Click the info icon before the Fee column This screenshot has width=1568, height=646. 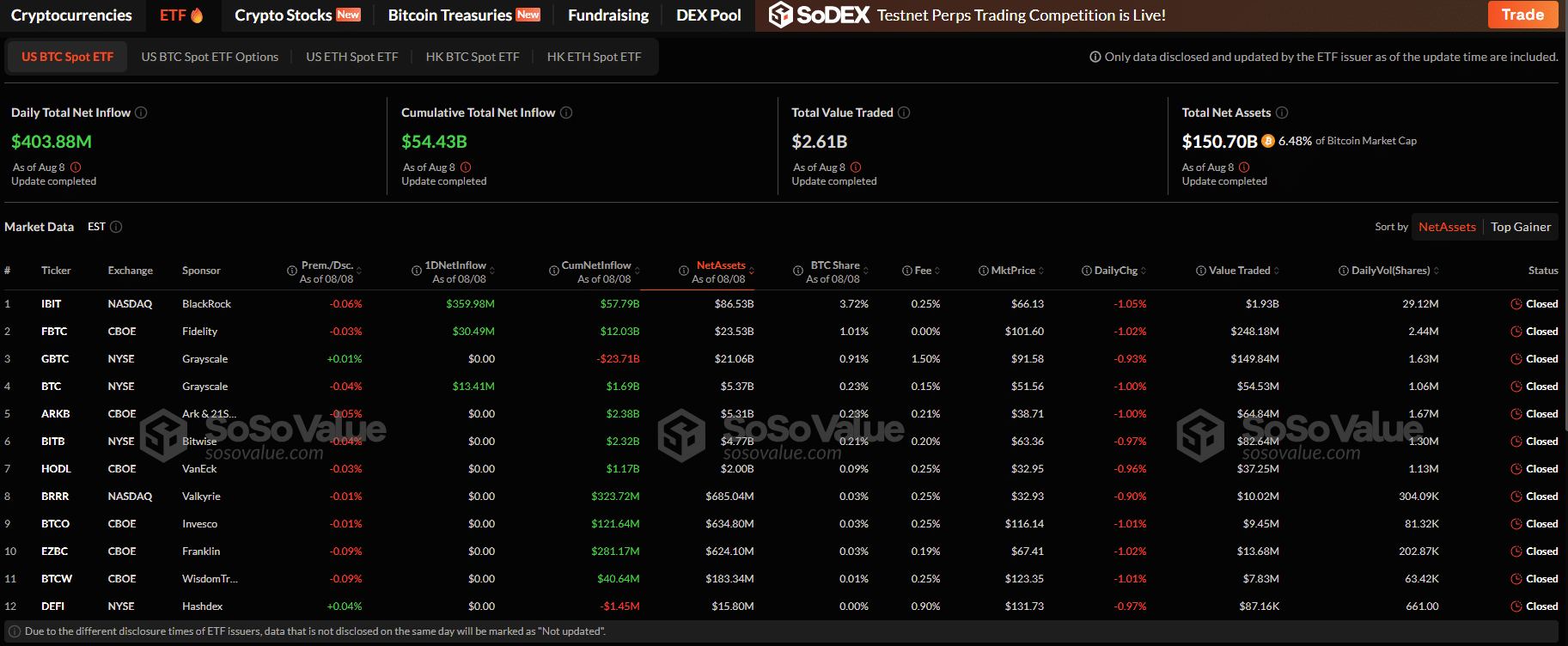pyautogui.click(x=907, y=271)
